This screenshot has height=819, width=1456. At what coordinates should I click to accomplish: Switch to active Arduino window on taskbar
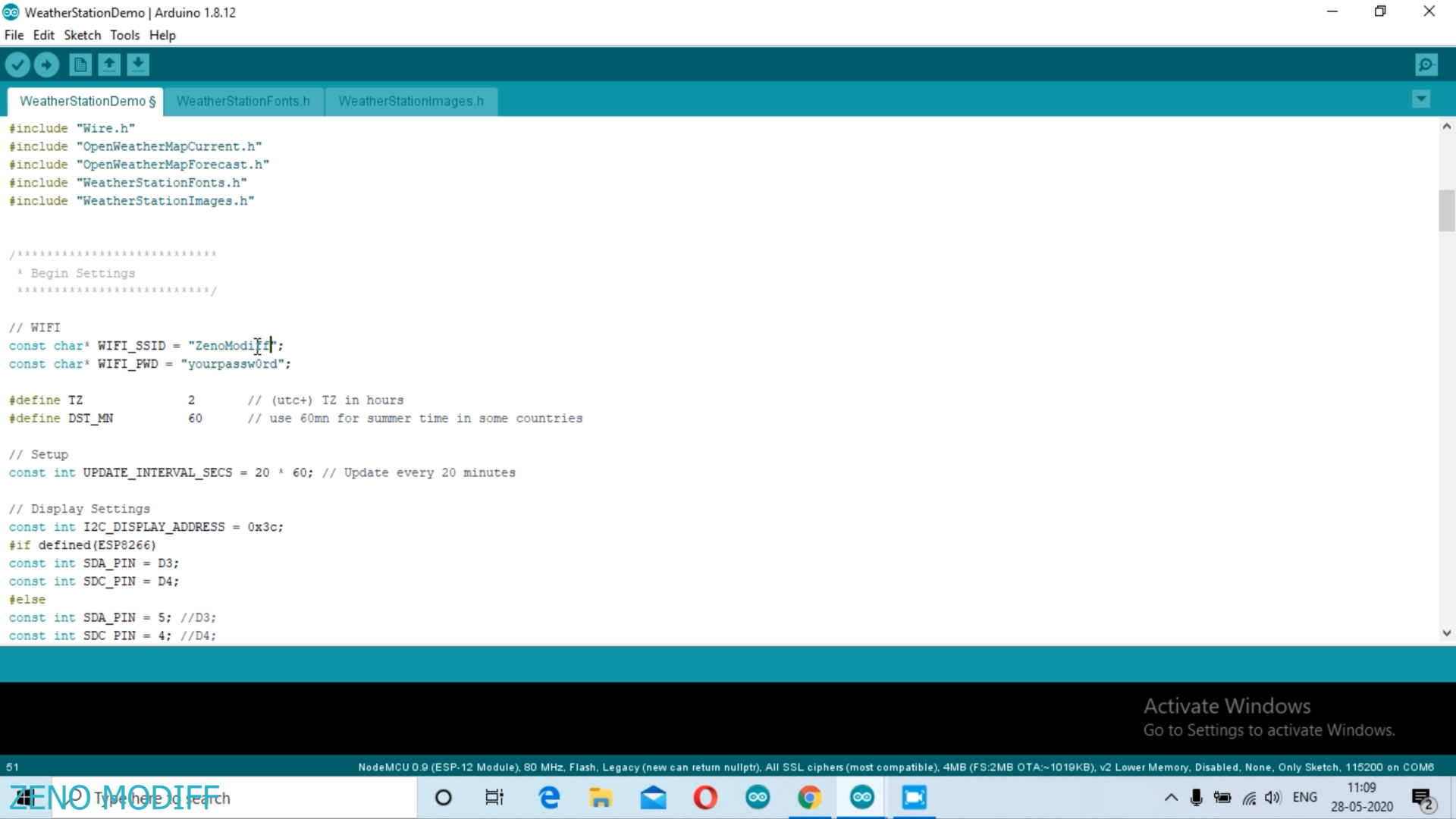[x=862, y=798]
